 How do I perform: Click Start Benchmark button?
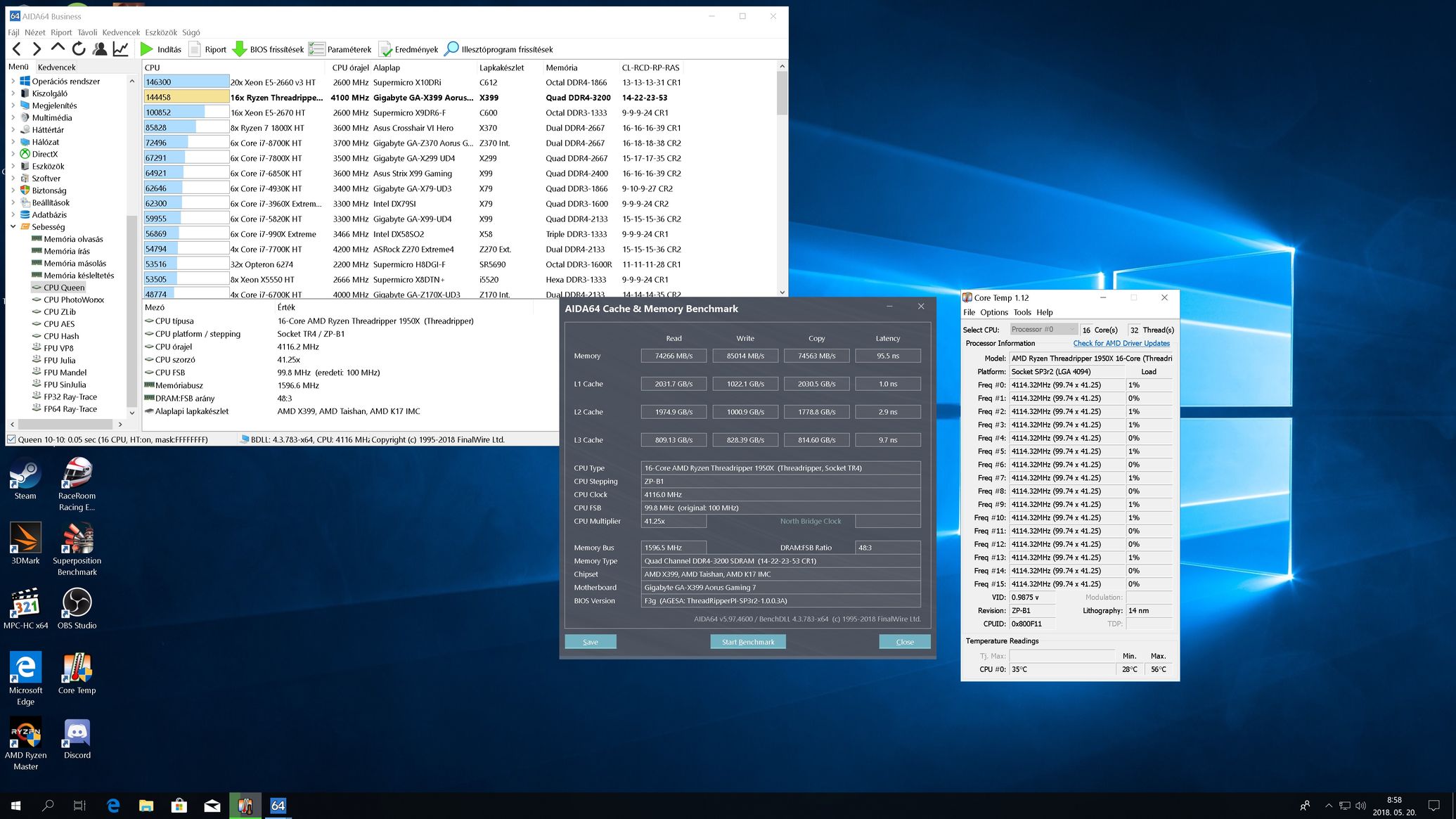748,642
